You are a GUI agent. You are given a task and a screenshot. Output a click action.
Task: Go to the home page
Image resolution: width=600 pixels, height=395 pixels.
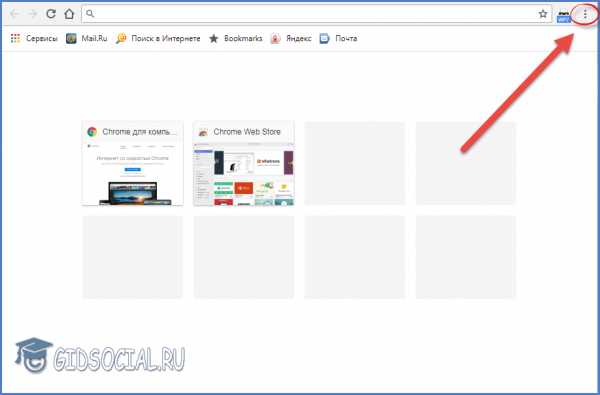point(69,14)
